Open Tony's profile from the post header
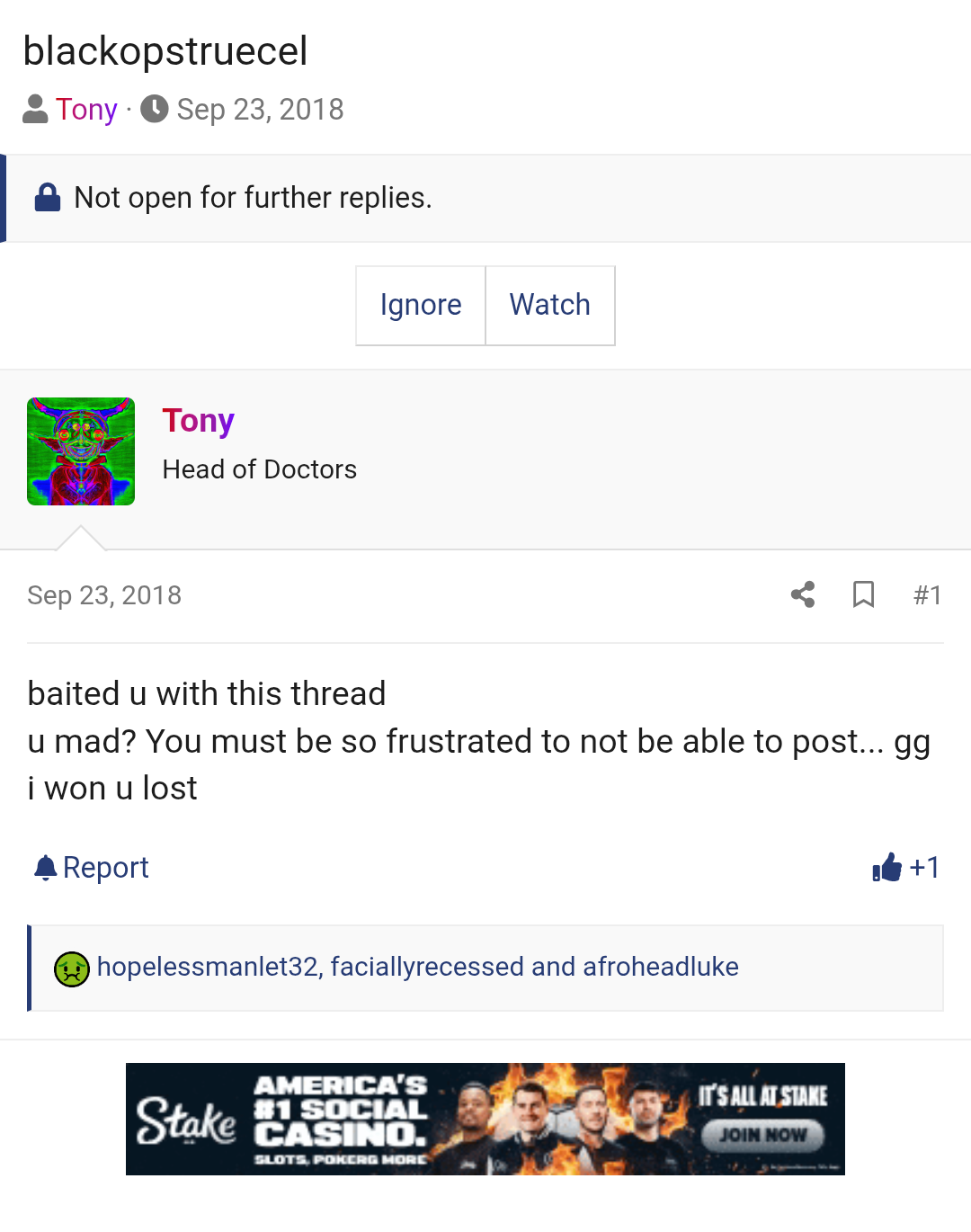This screenshot has width=971, height=1232. click(199, 420)
